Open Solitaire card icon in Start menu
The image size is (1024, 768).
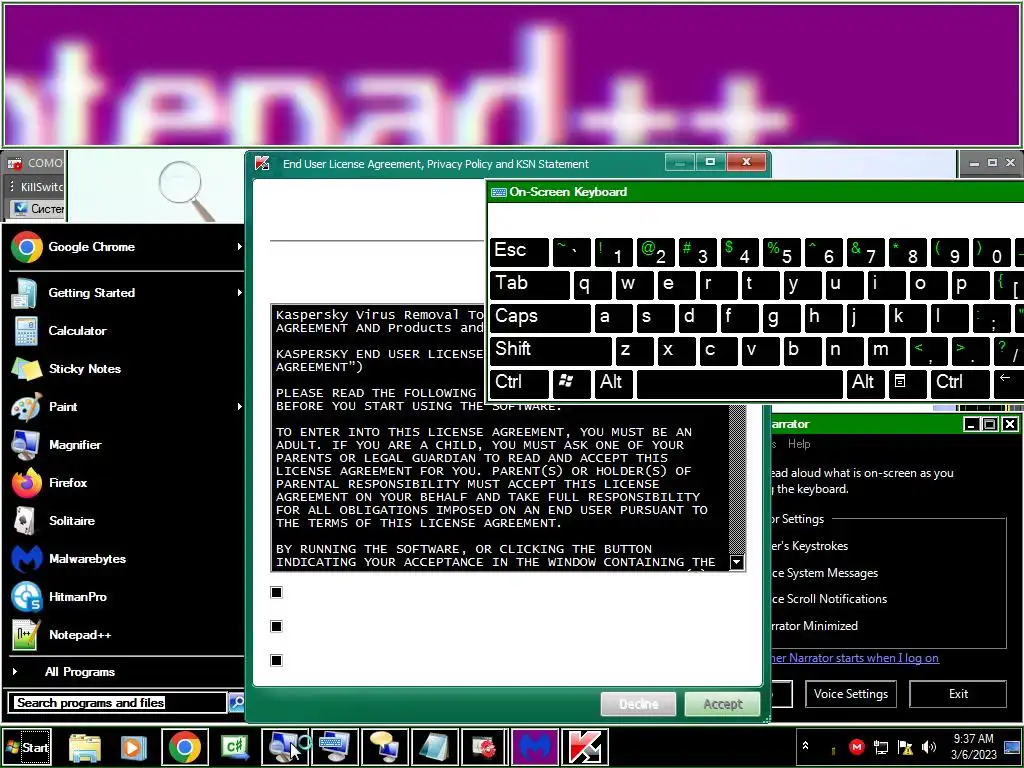coord(25,521)
